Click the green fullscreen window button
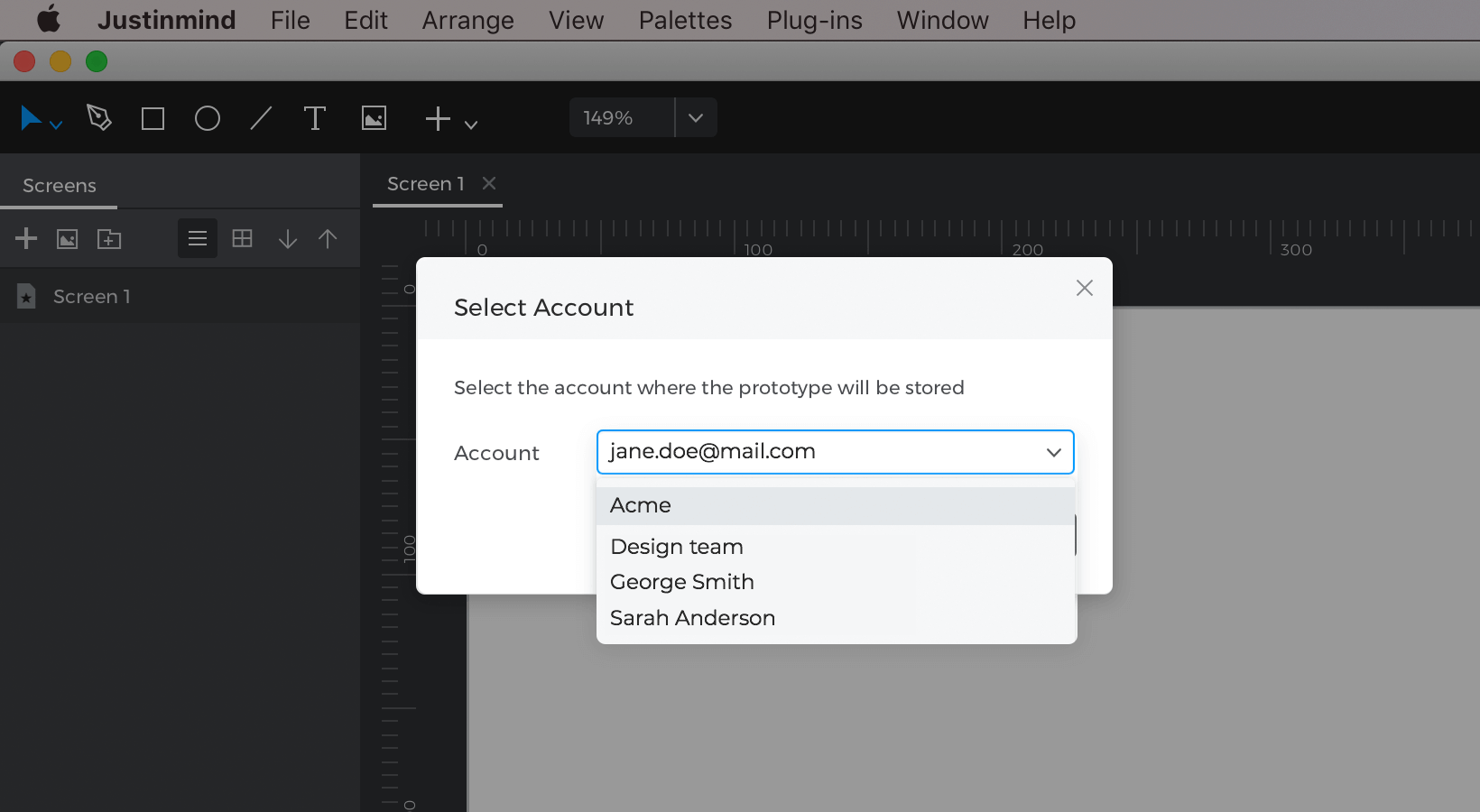This screenshot has height=812, width=1480. coord(97,61)
